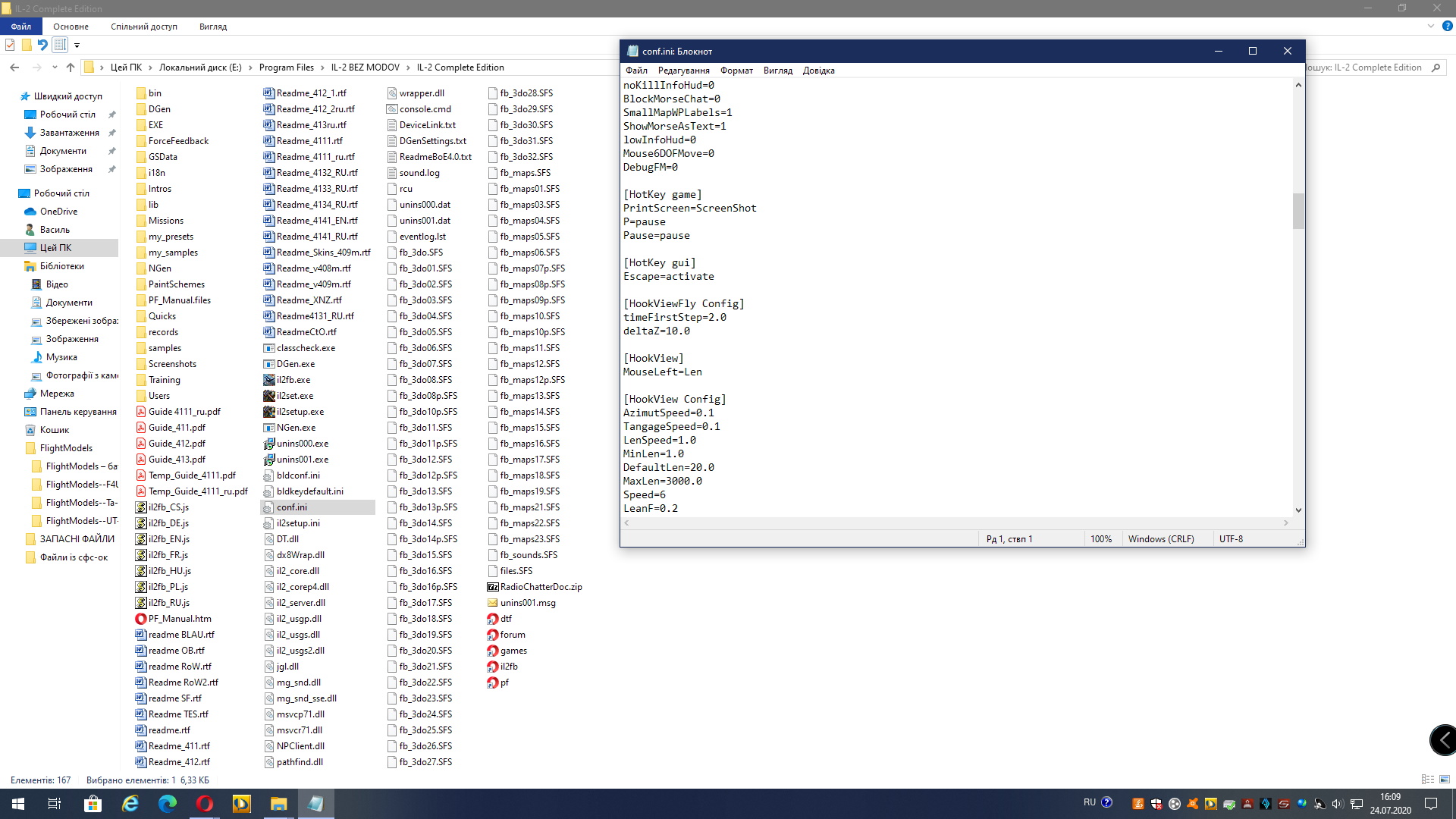The height and width of the screenshot is (819, 1456).
Task: Click Локальний диск (E:) breadcrumb segment
Action: (199, 67)
